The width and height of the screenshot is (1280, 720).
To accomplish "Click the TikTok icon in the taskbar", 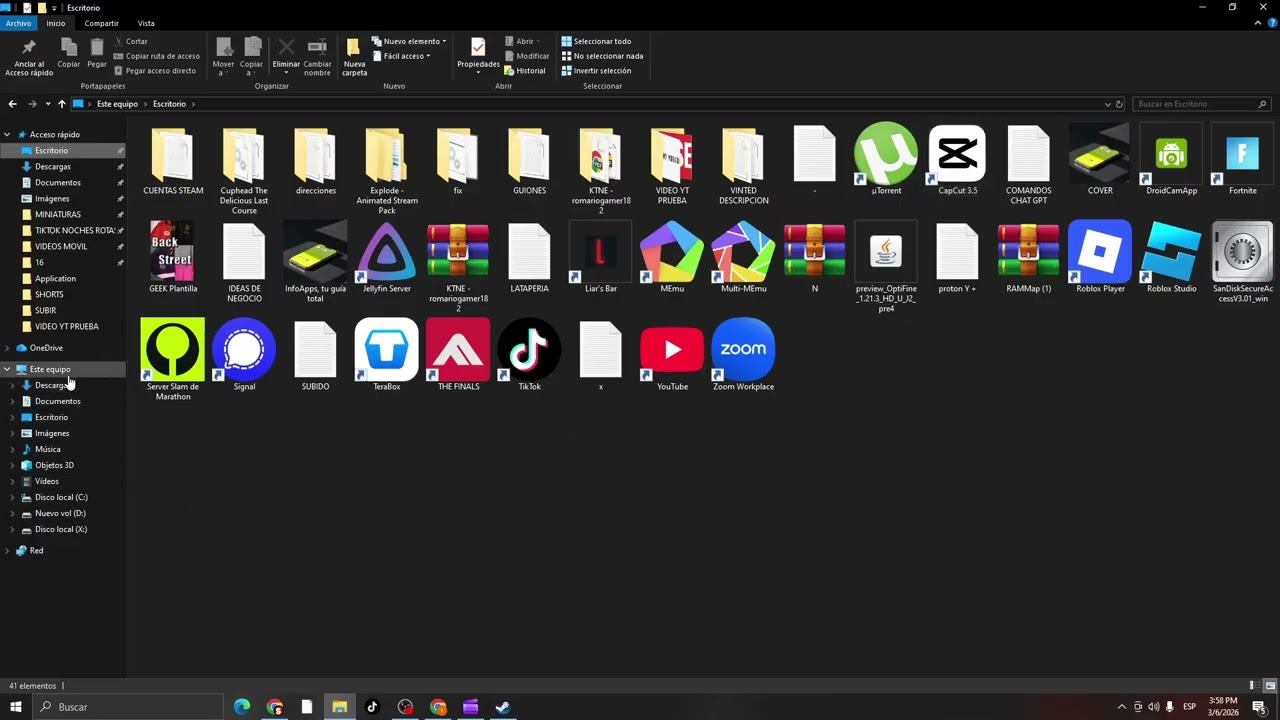I will 372,707.
